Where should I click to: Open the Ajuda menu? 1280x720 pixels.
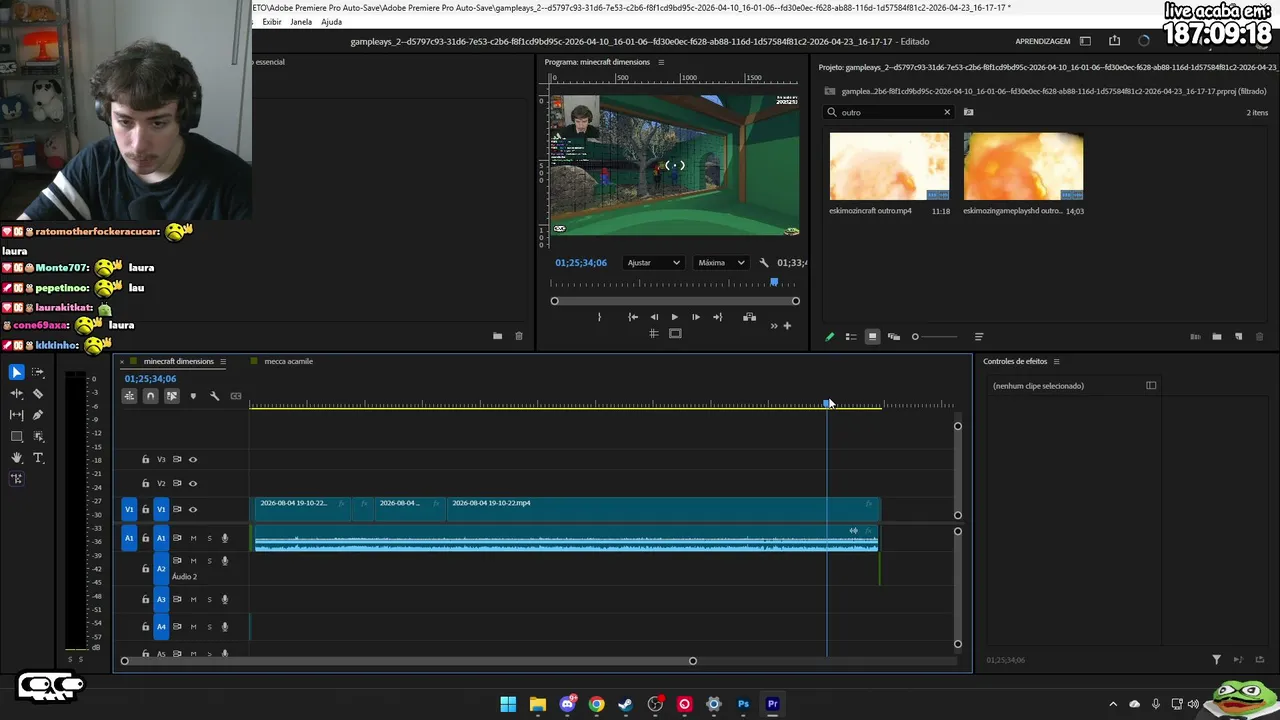point(331,22)
